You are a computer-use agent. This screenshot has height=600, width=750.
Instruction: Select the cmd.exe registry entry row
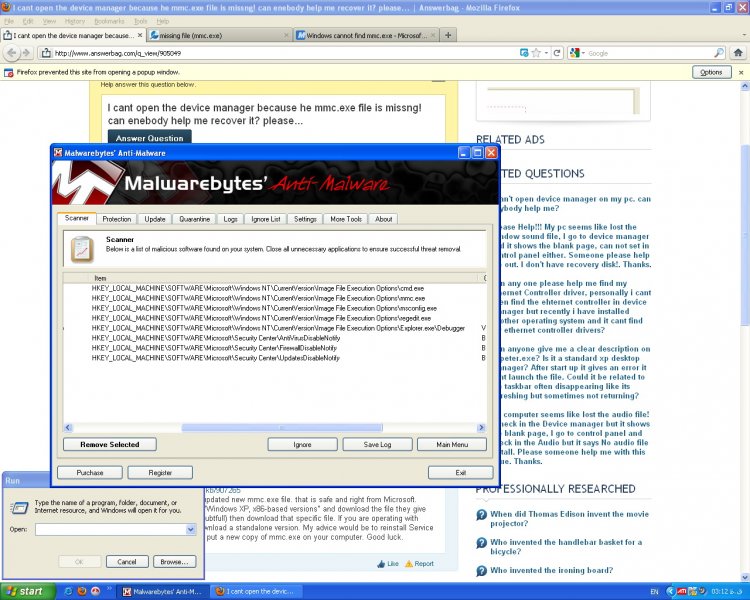[275, 289]
